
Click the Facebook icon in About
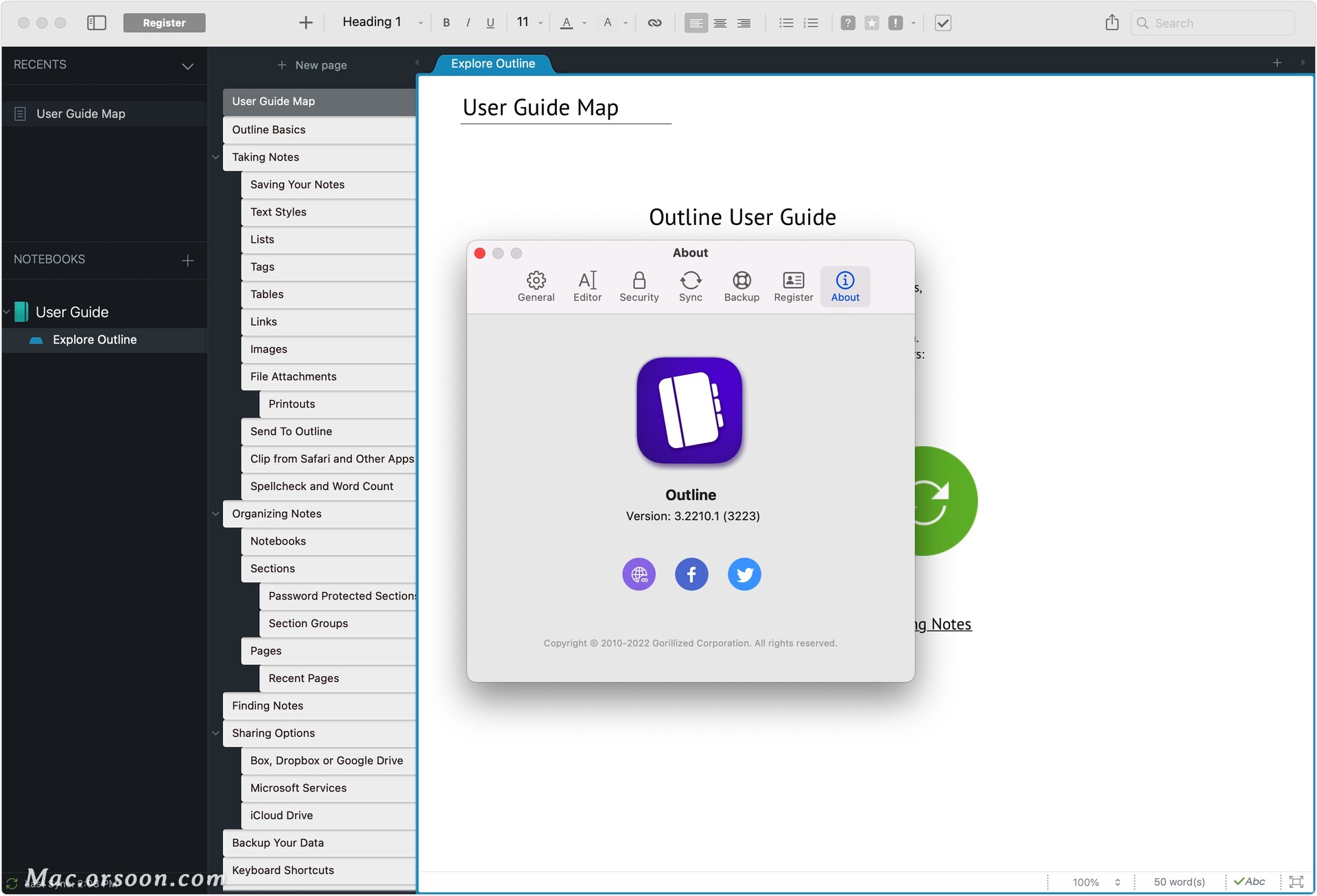[x=691, y=574]
